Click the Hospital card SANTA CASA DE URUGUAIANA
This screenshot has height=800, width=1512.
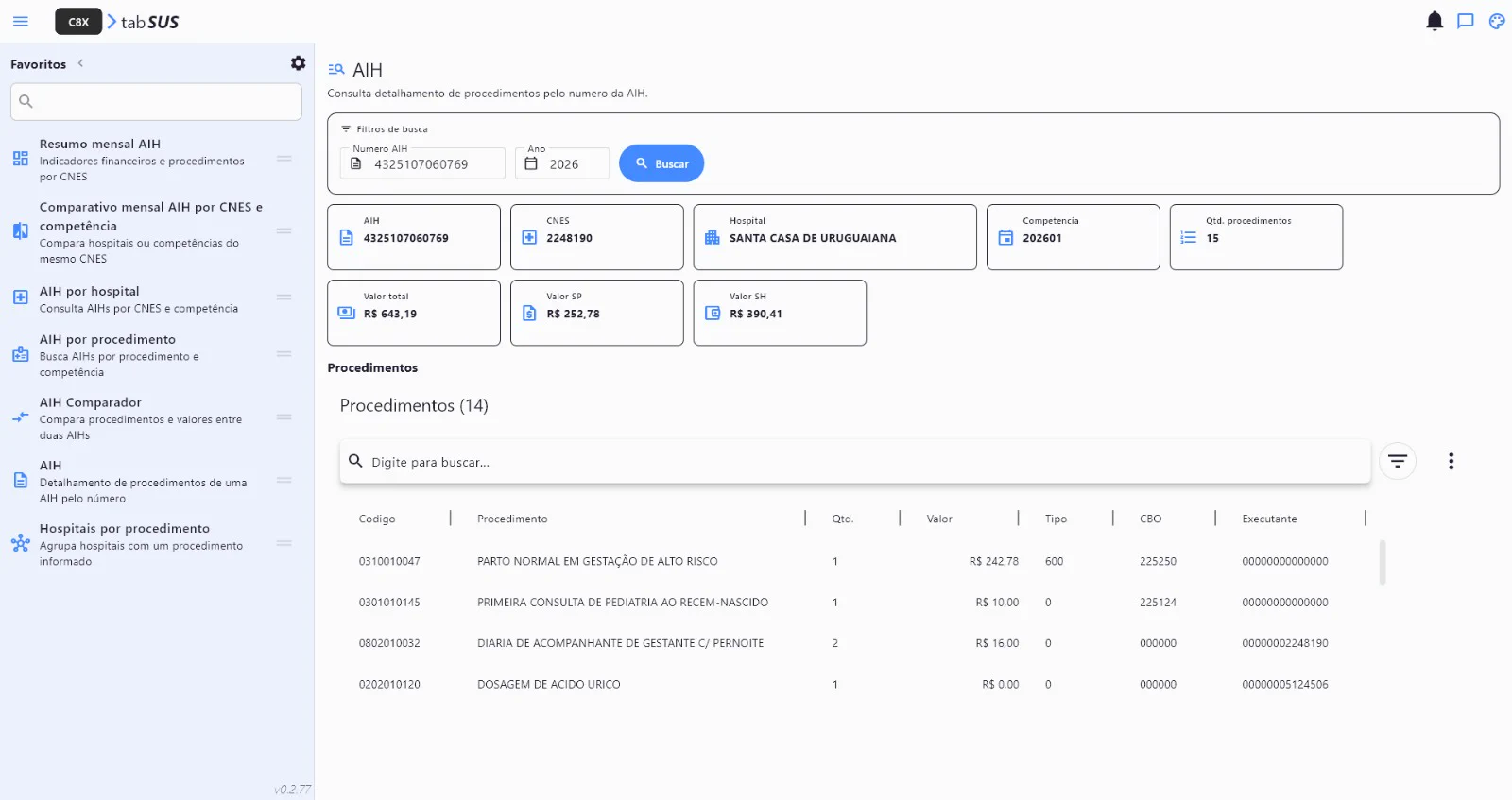(834, 237)
